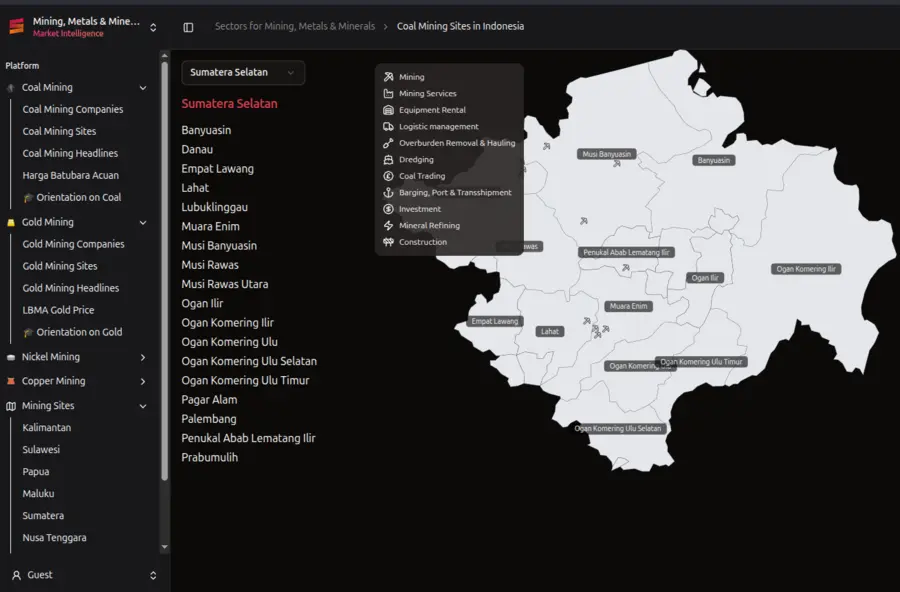The height and width of the screenshot is (592, 900).
Task: Click the Construction icon
Action: click(389, 242)
